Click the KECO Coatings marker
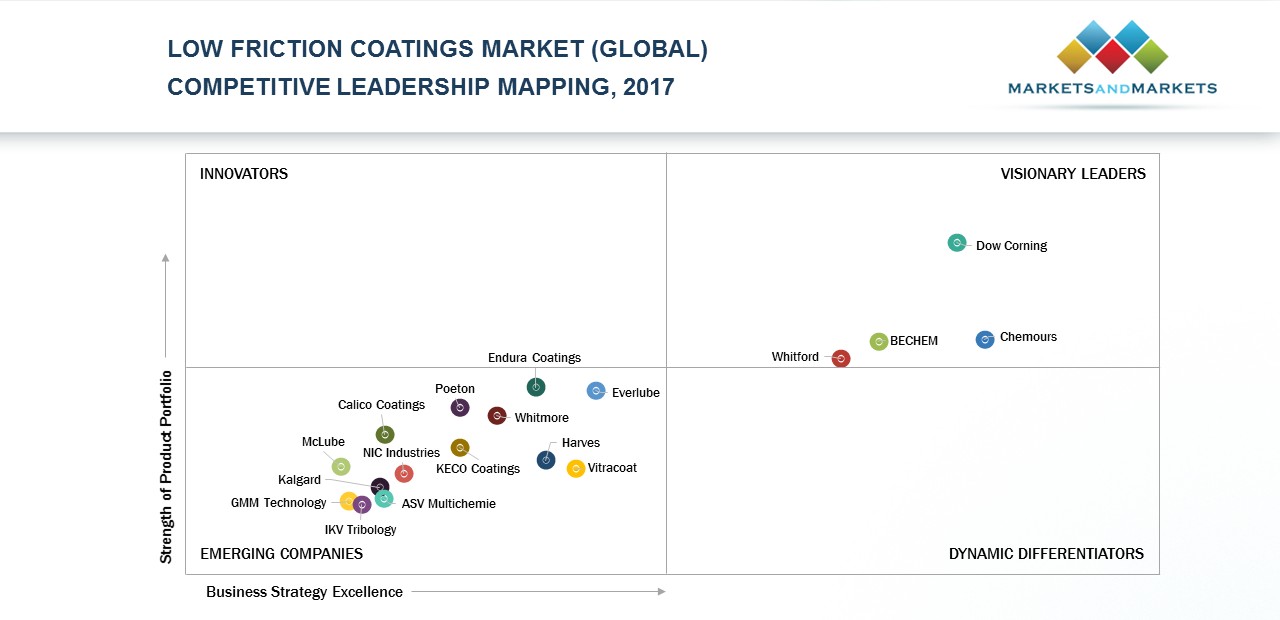Viewport: 1280px width, 620px height. (x=460, y=448)
